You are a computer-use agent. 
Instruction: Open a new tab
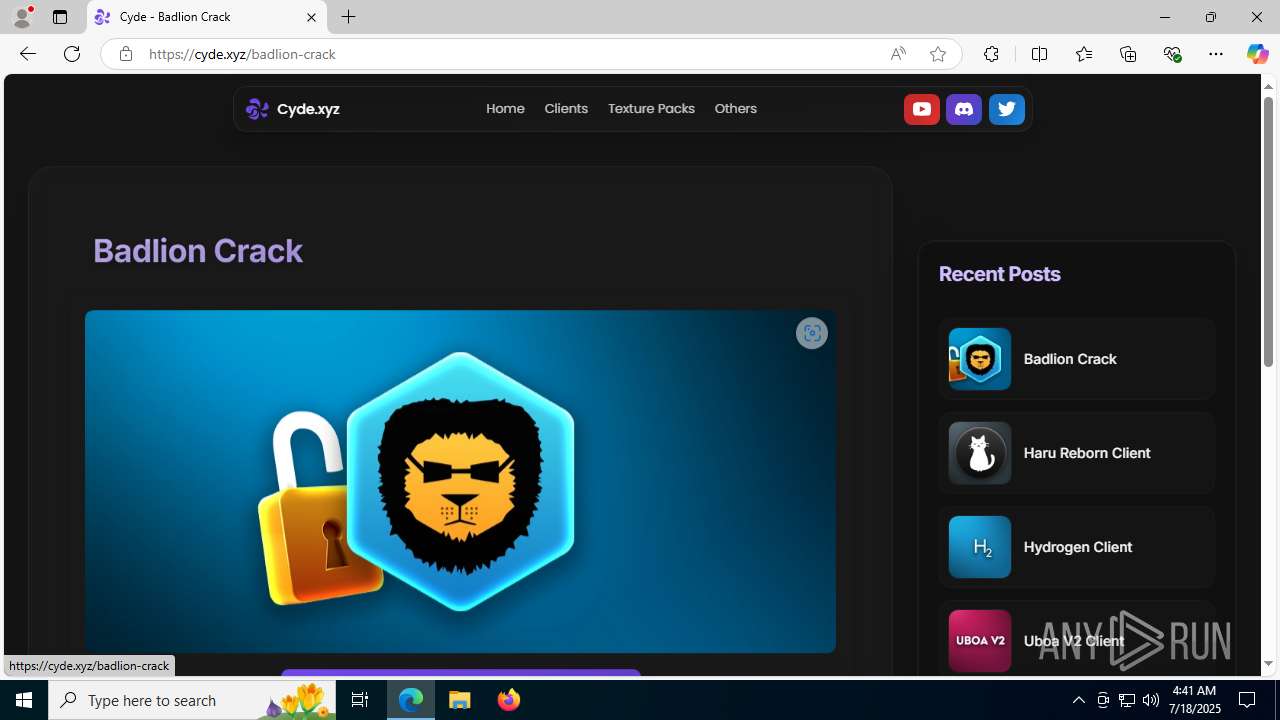pos(348,17)
